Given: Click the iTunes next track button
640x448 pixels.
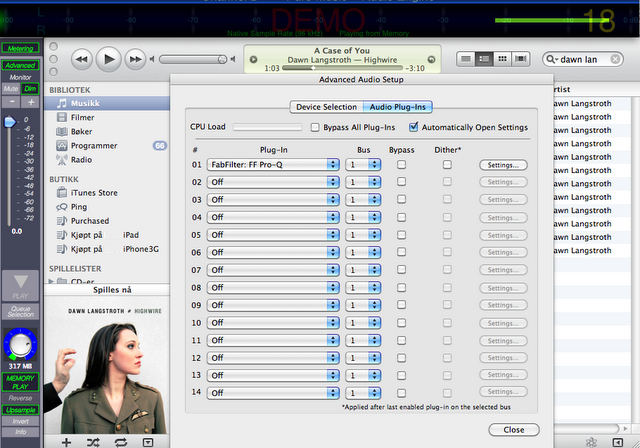Looking at the screenshot, I should click(x=135, y=60).
